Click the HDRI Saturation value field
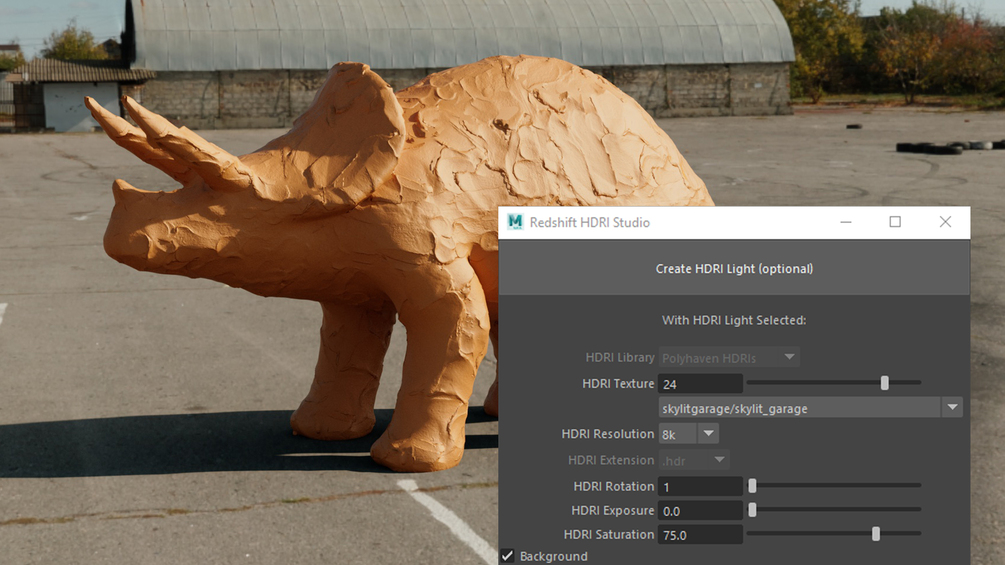 coord(700,534)
